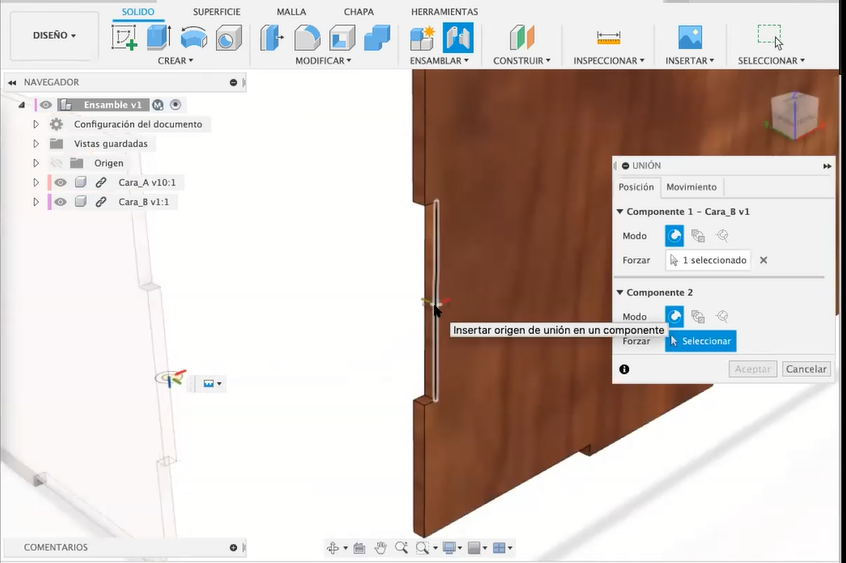The image size is (846, 563).
Task: Select the Fillet tool
Action: pyautogui.click(x=307, y=38)
